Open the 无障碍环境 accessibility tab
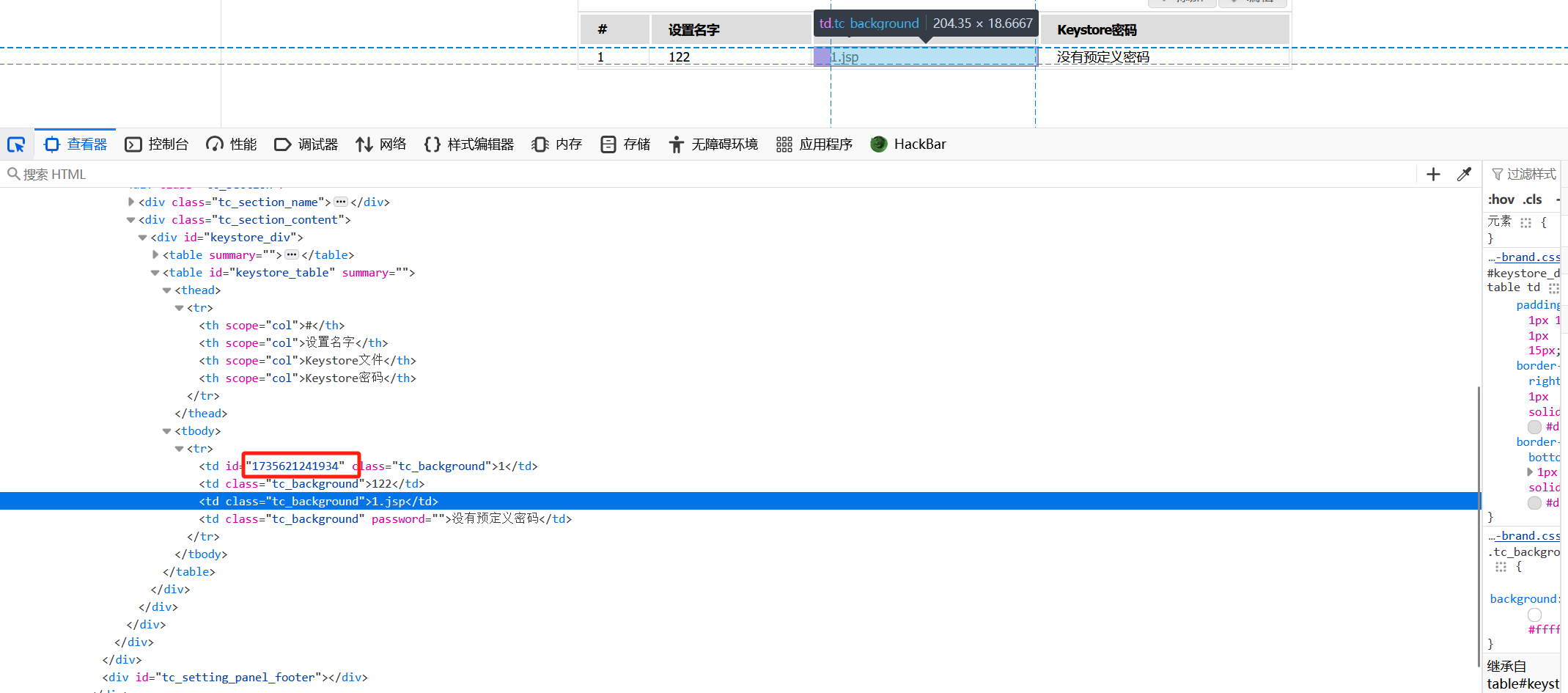1568x693 pixels. coord(713,144)
